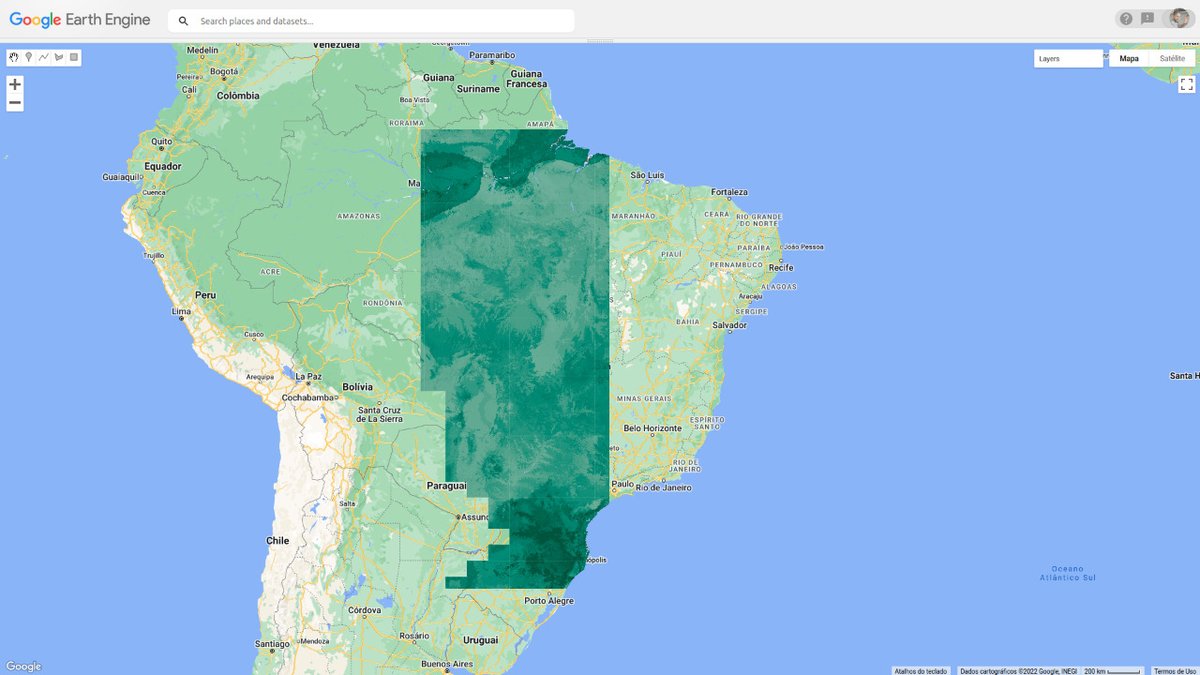Open the help question mark menu
Screen dimensions: 1200x675
[x=1126, y=19]
